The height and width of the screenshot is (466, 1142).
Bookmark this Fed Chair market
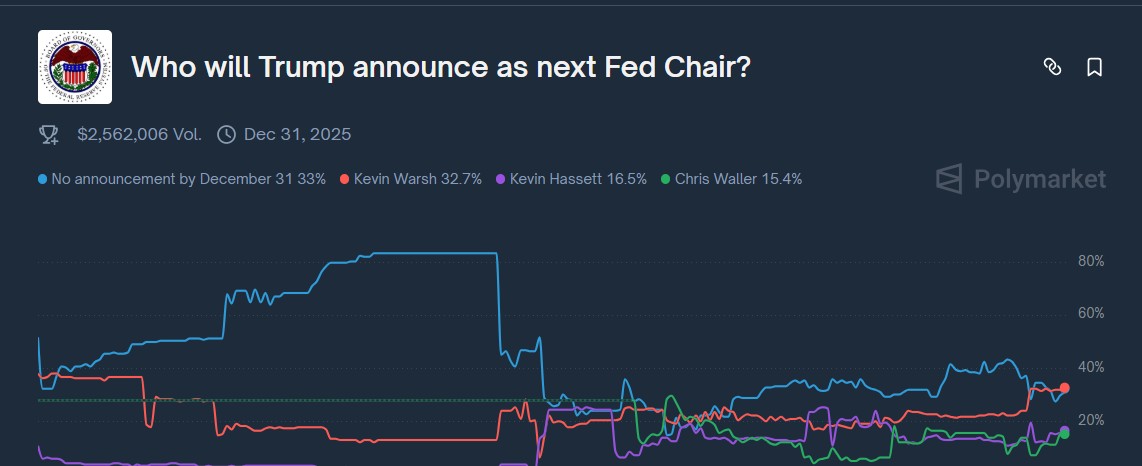tap(1094, 67)
